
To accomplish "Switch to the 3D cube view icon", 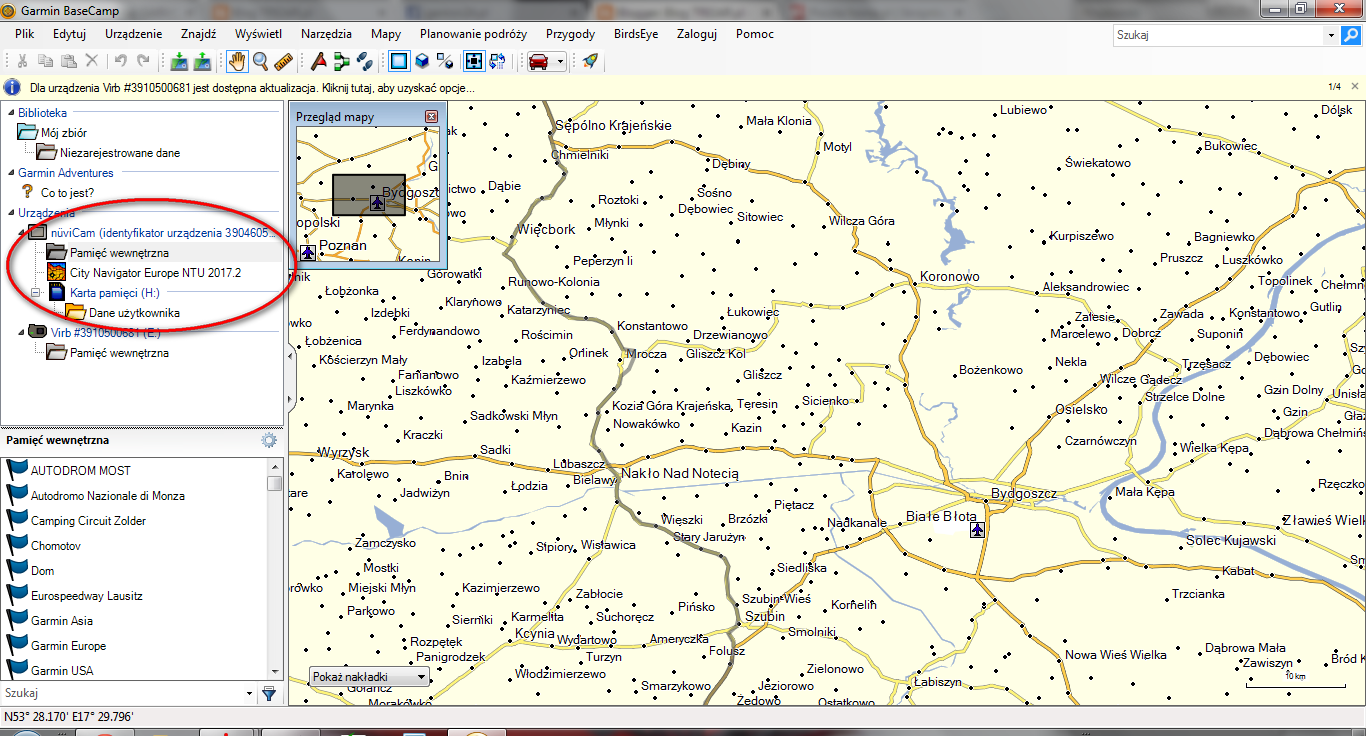I will click(423, 62).
